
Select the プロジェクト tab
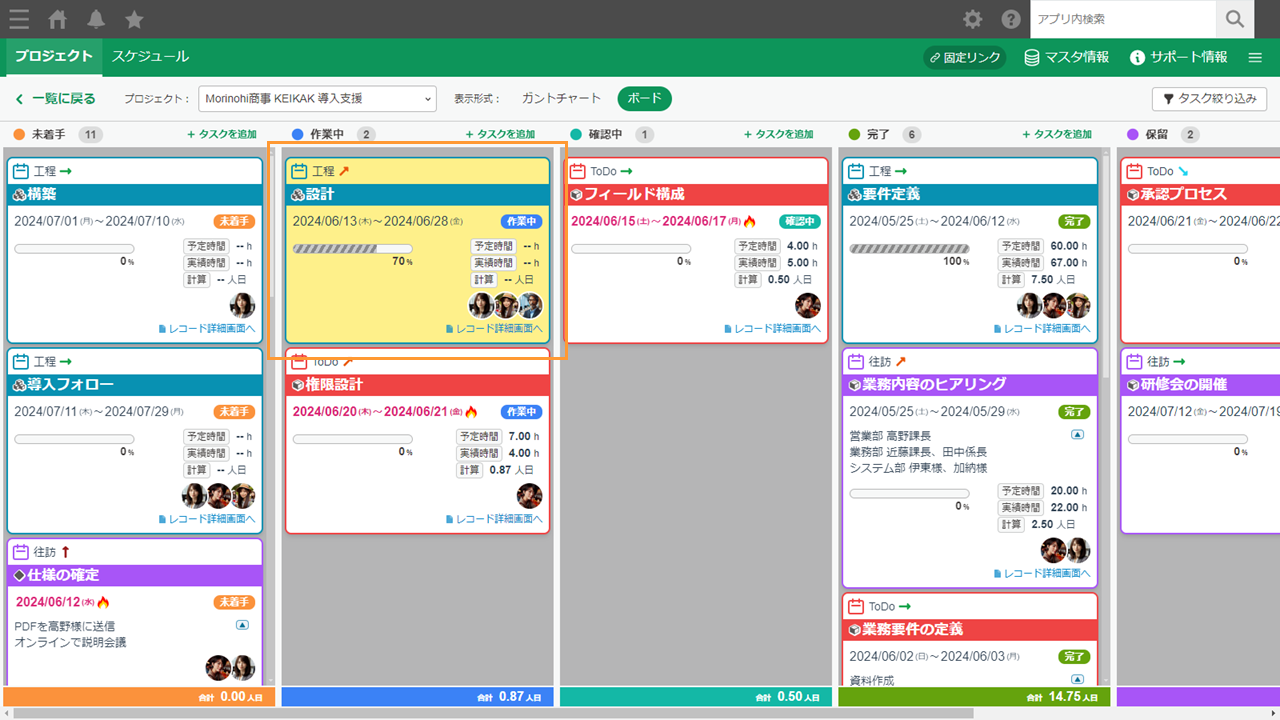click(x=54, y=57)
